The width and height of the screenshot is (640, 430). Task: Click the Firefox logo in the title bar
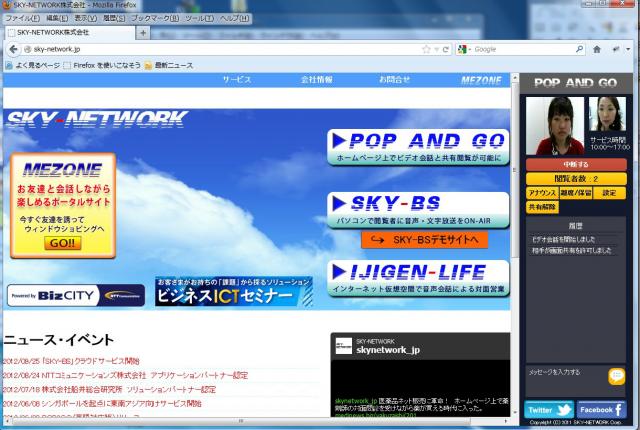(x=6, y=5)
